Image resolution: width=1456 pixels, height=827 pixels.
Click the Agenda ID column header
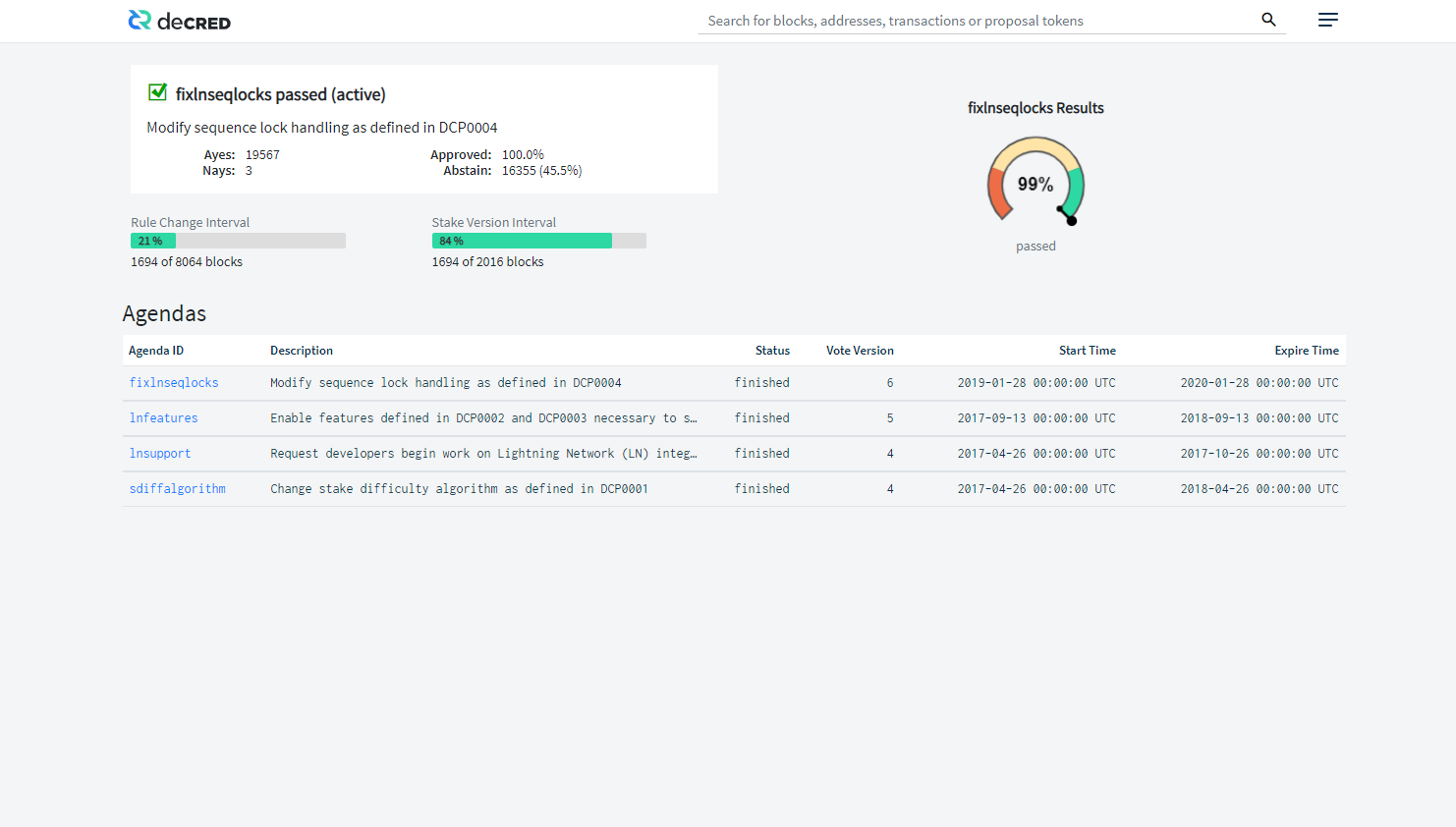pyautogui.click(x=156, y=351)
